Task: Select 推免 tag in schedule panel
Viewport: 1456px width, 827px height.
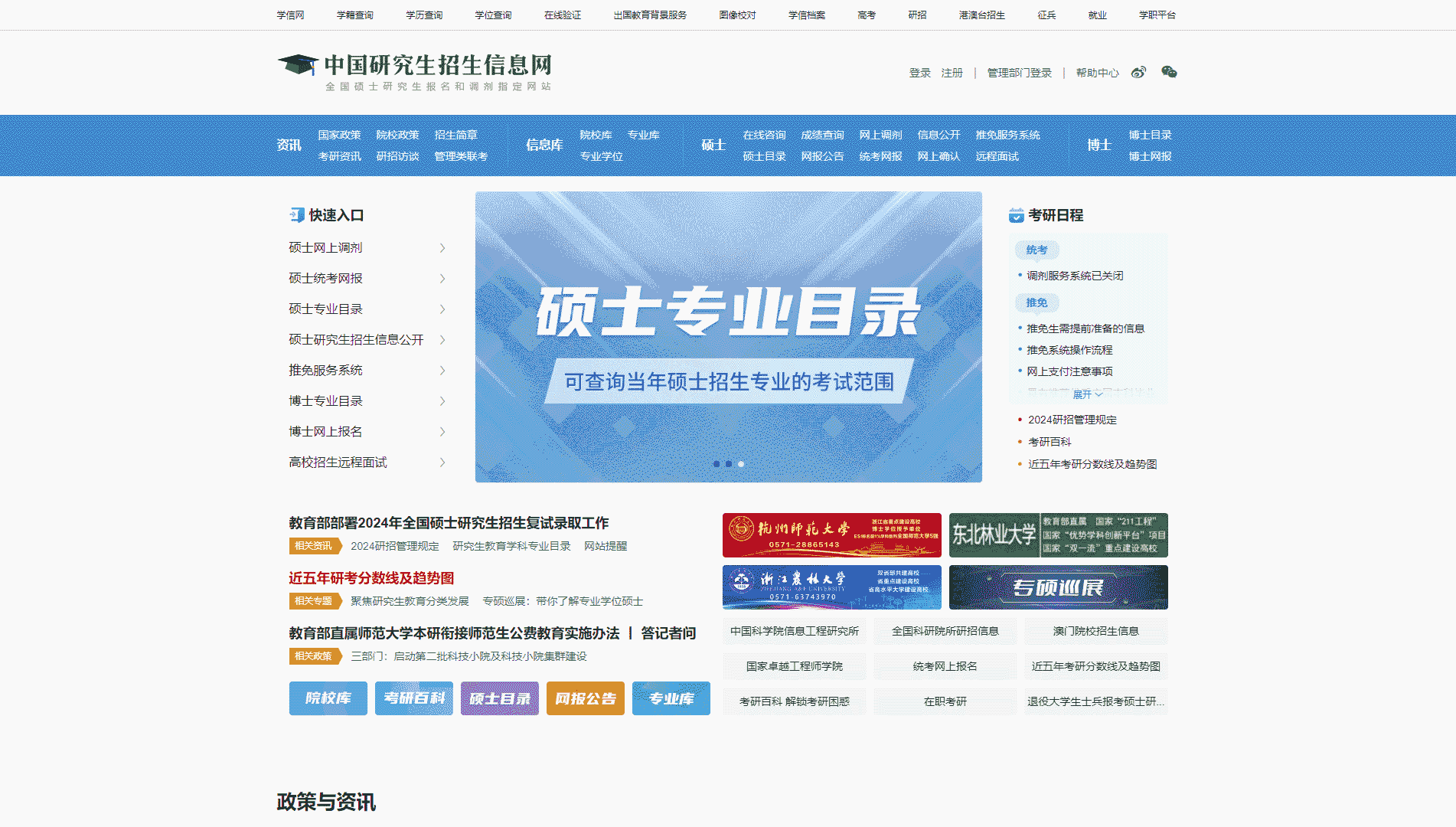Action: click(1037, 302)
